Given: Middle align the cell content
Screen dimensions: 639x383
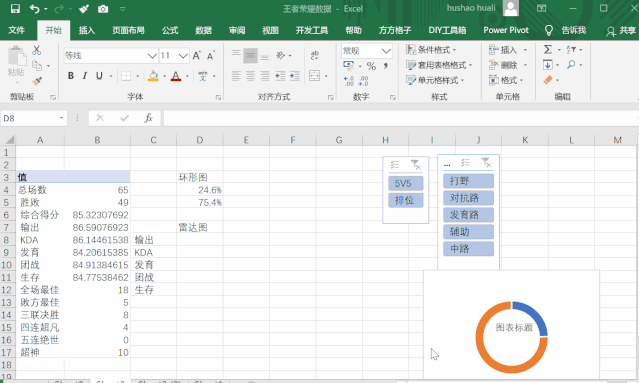Looking at the screenshot, I should [250, 55].
